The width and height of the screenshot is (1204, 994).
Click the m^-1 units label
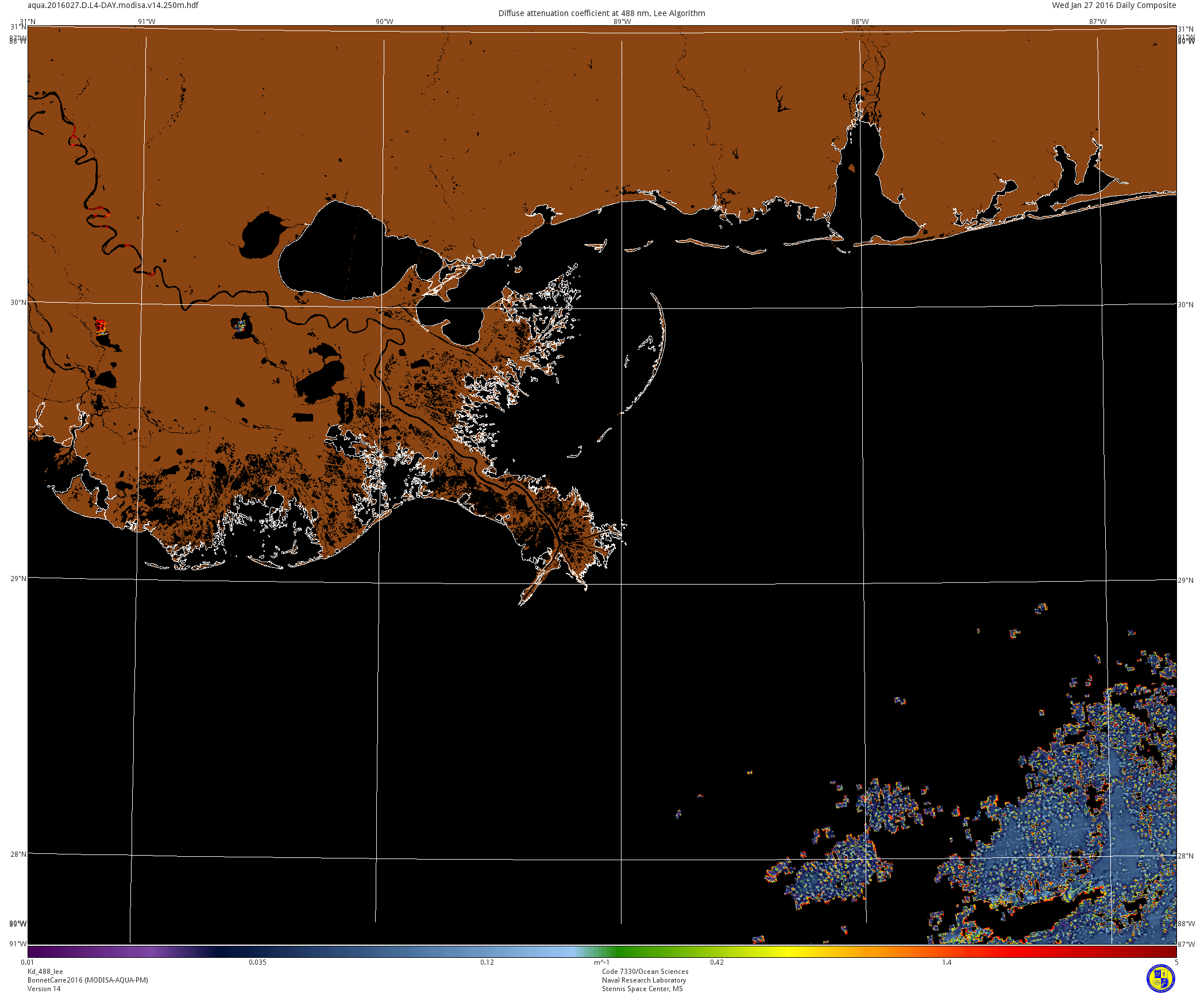pos(601,962)
